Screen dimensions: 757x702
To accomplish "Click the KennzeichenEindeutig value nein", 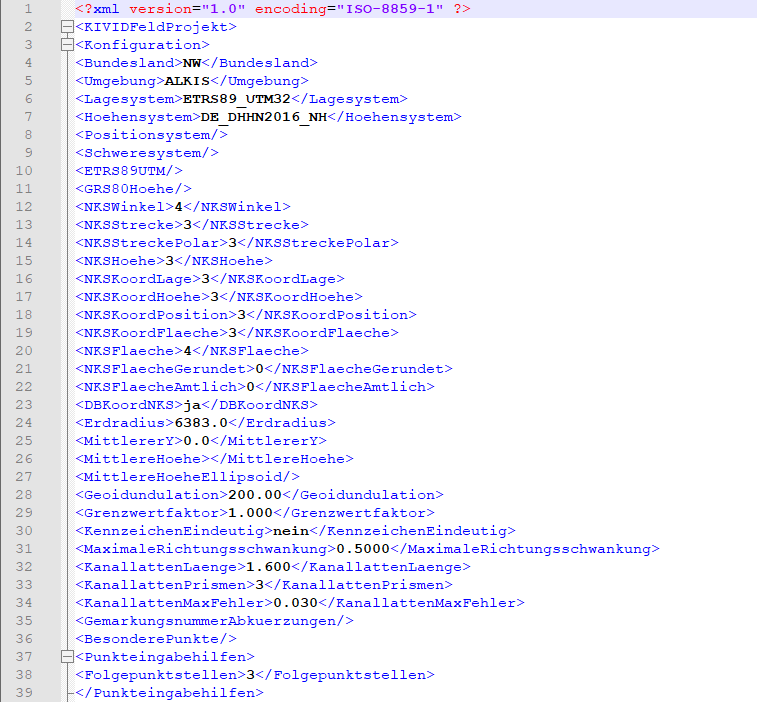I will [x=290, y=531].
